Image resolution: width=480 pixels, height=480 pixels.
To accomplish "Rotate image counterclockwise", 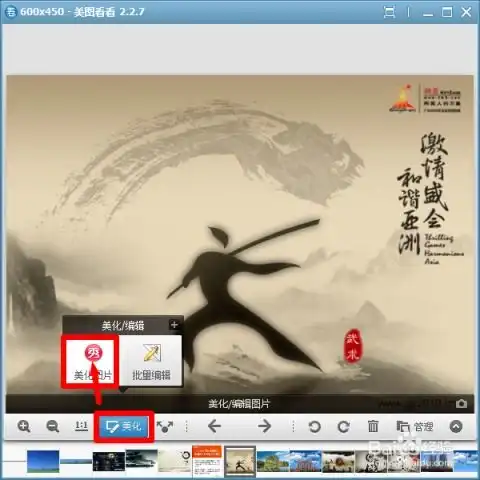I will tap(314, 426).
